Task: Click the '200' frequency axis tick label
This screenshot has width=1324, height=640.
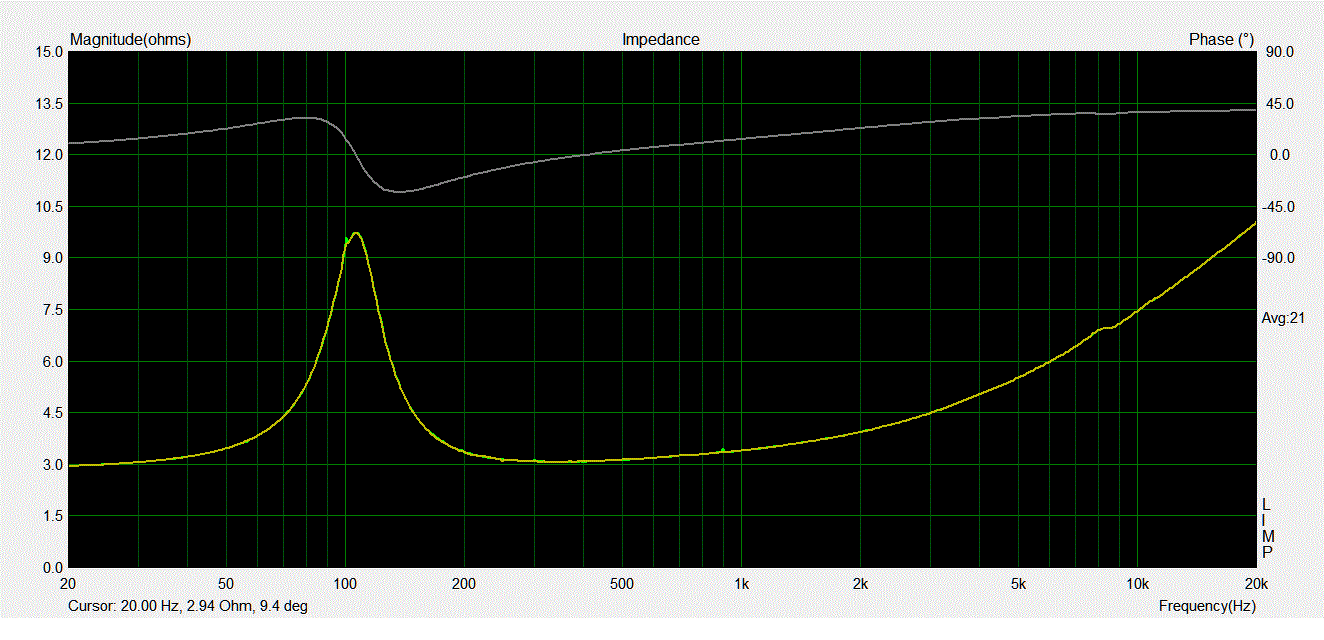Action: [x=464, y=584]
